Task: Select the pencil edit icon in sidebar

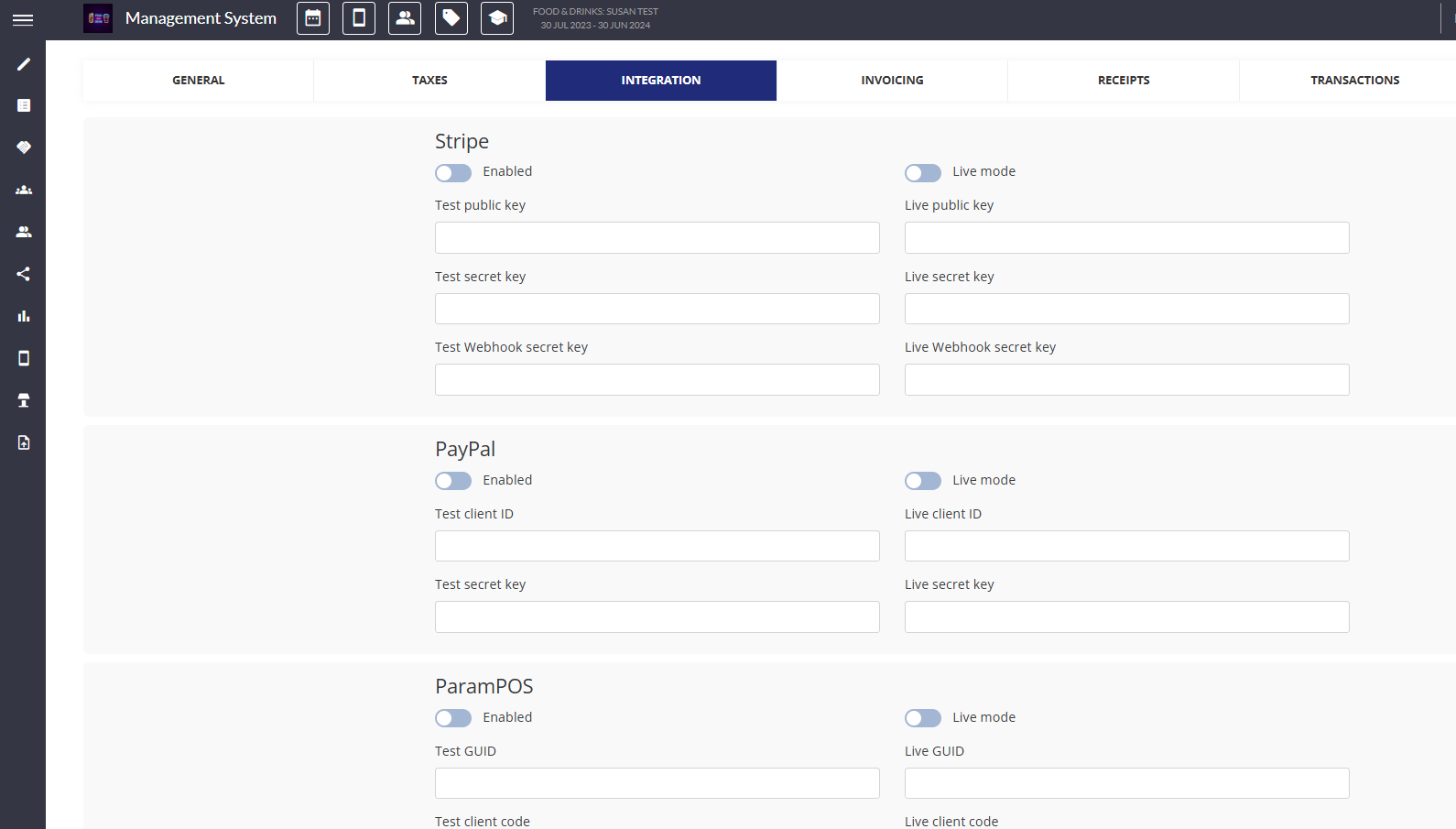Action: [24, 64]
